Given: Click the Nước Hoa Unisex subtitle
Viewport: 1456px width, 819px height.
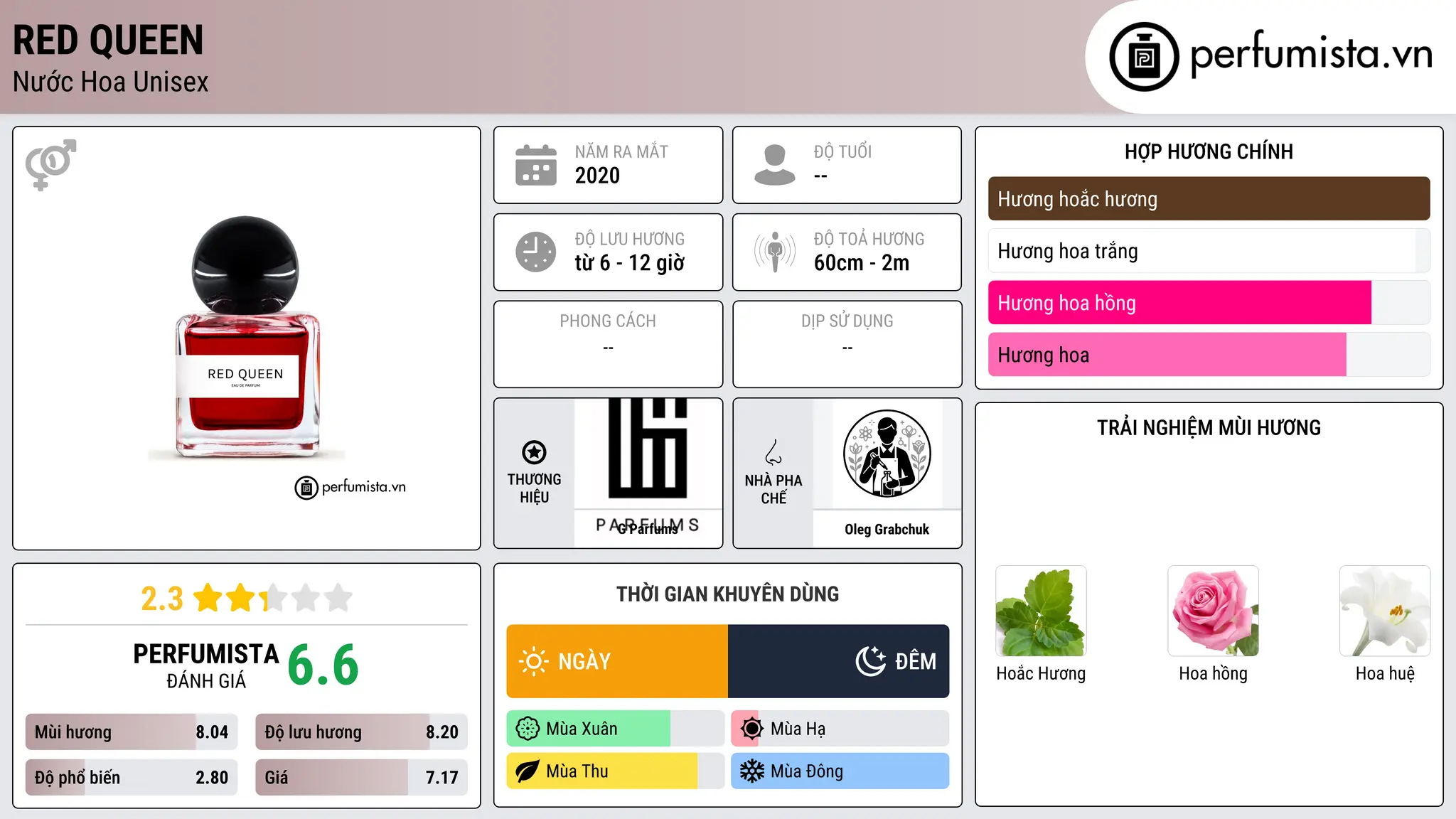Looking at the screenshot, I should [111, 82].
